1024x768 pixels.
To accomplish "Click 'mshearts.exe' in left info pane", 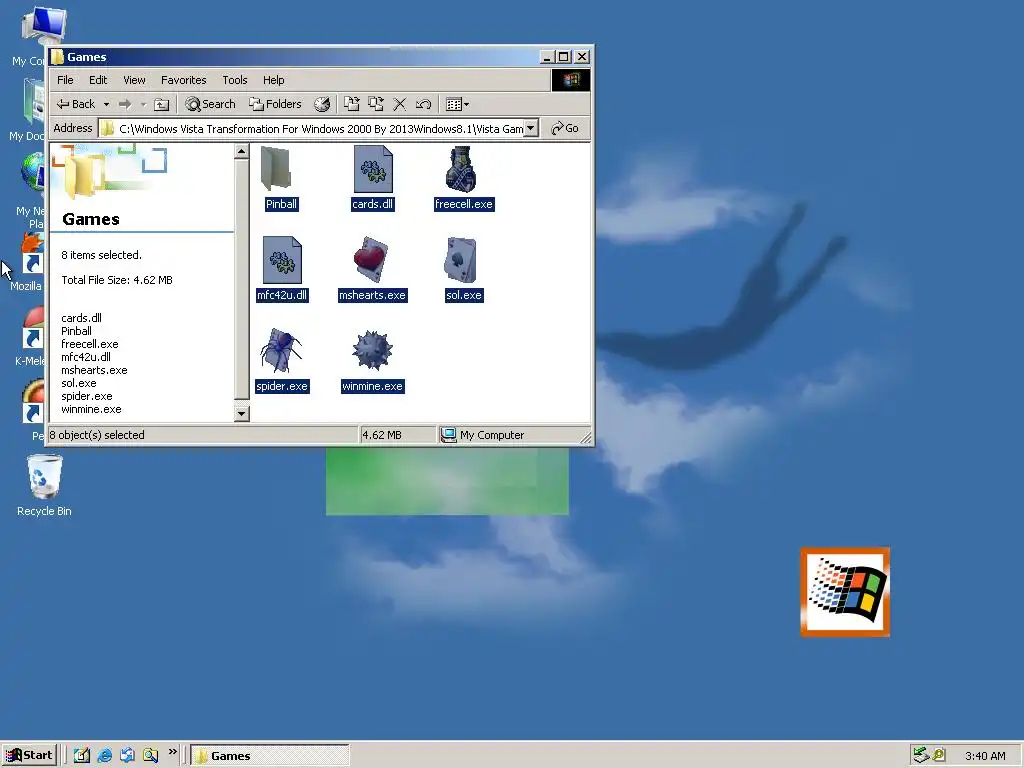I will coord(94,370).
